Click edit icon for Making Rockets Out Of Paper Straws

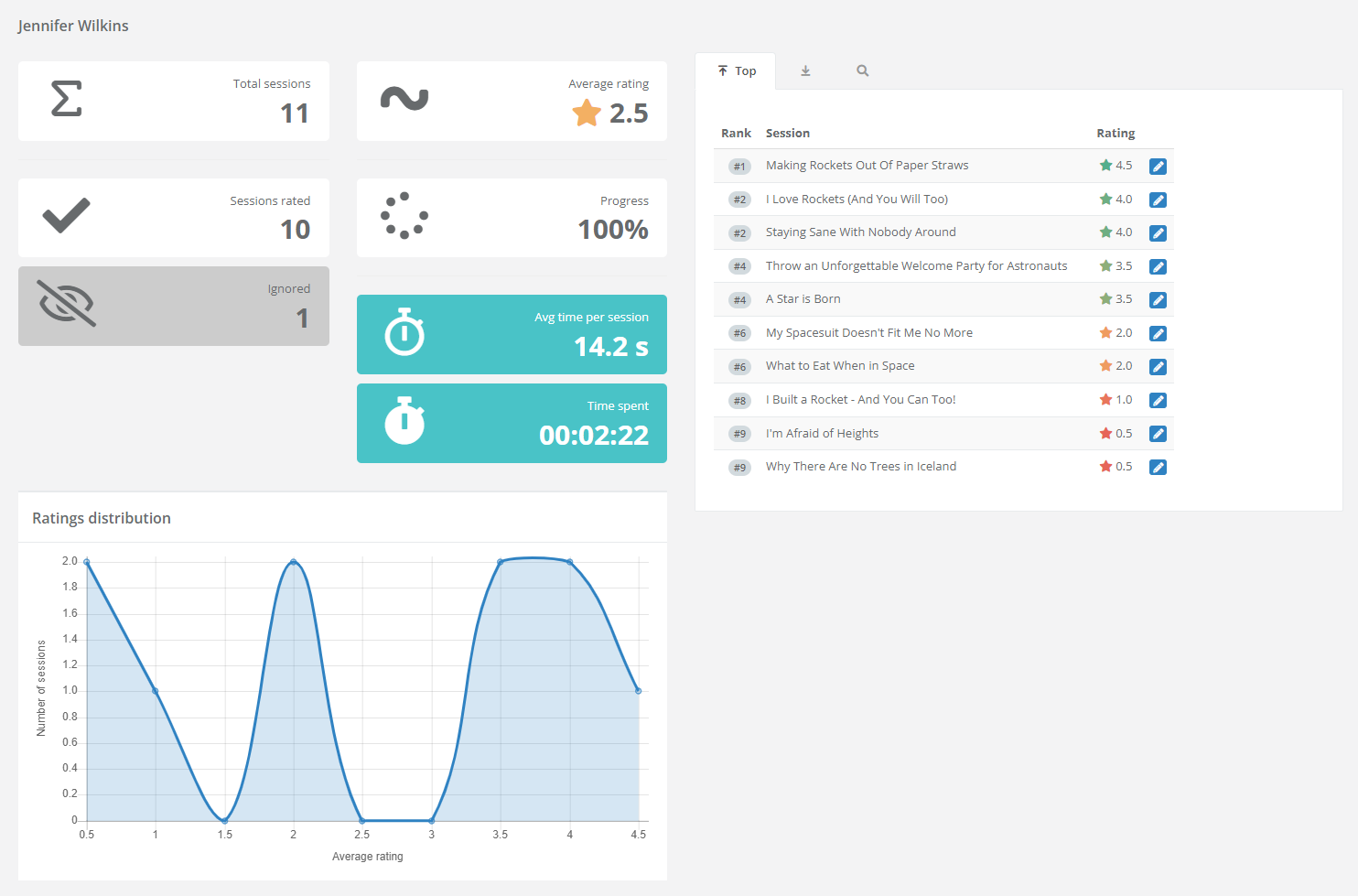(x=1158, y=167)
